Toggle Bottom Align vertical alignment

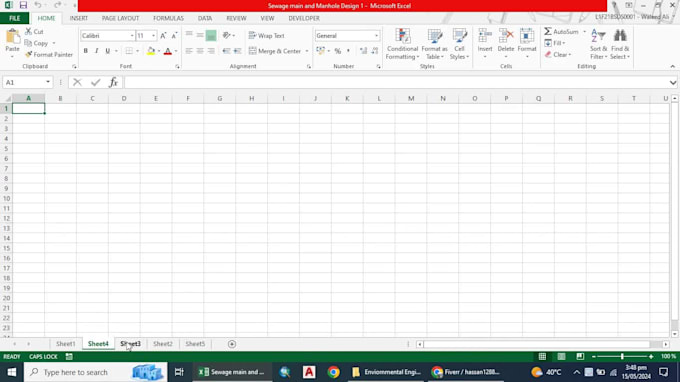pos(211,35)
